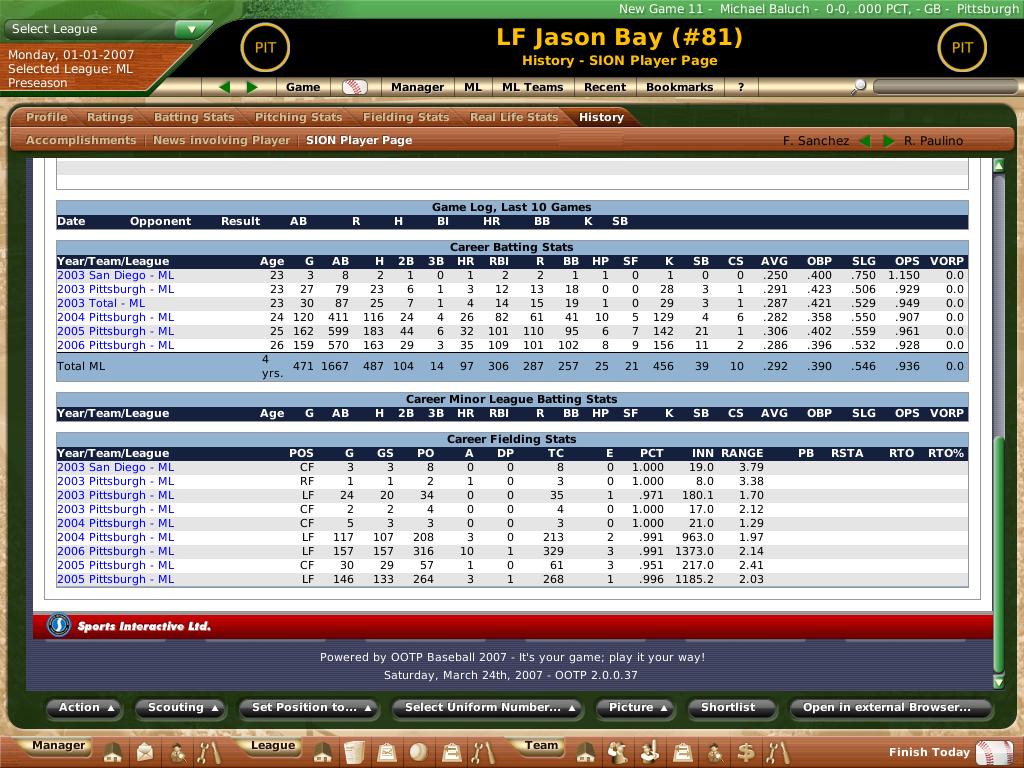Click the League baseball icon
The height and width of the screenshot is (768, 1024).
click(419, 751)
